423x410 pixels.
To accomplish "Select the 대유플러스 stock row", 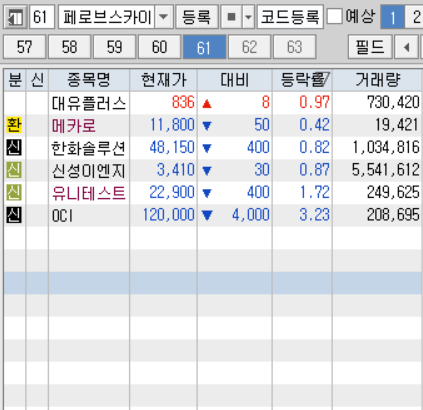I will coord(213,103).
